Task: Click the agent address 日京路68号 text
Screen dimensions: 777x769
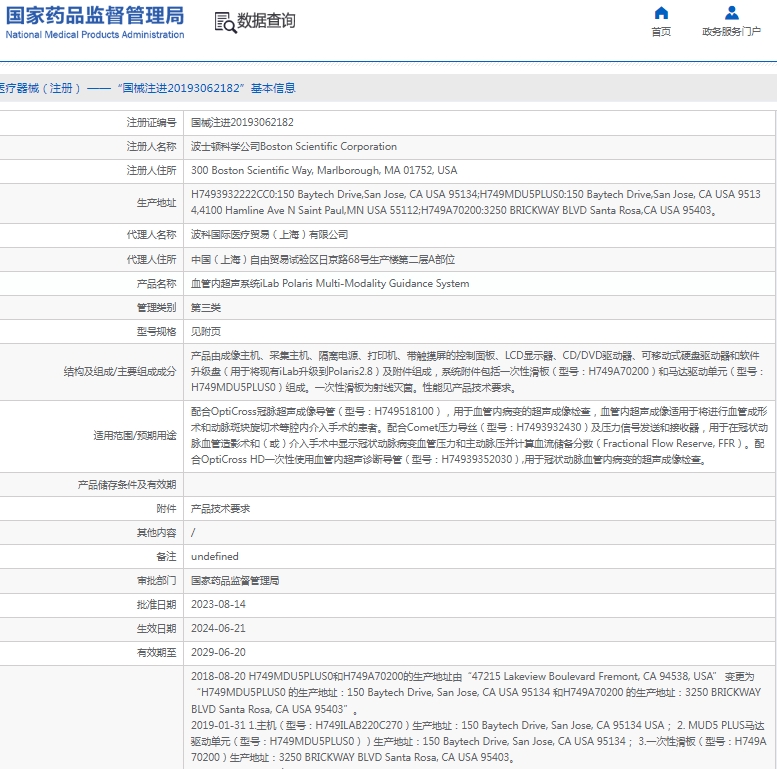Action: coord(323,260)
